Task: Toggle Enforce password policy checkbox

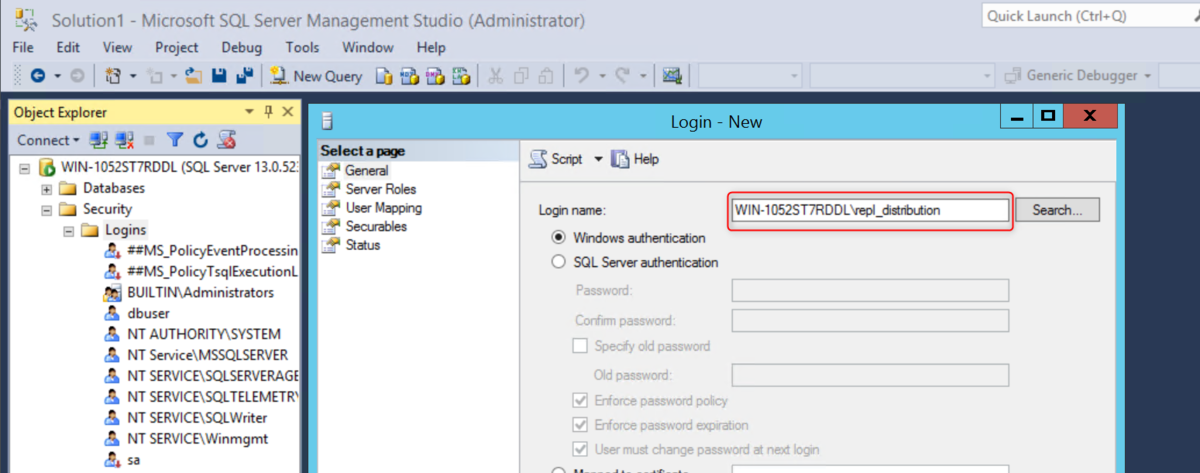Action: coord(579,400)
